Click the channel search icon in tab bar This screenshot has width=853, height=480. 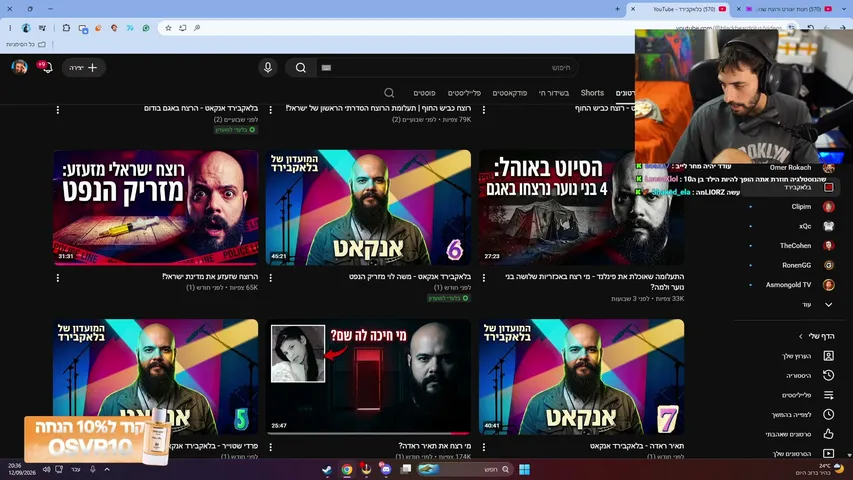coord(389,93)
